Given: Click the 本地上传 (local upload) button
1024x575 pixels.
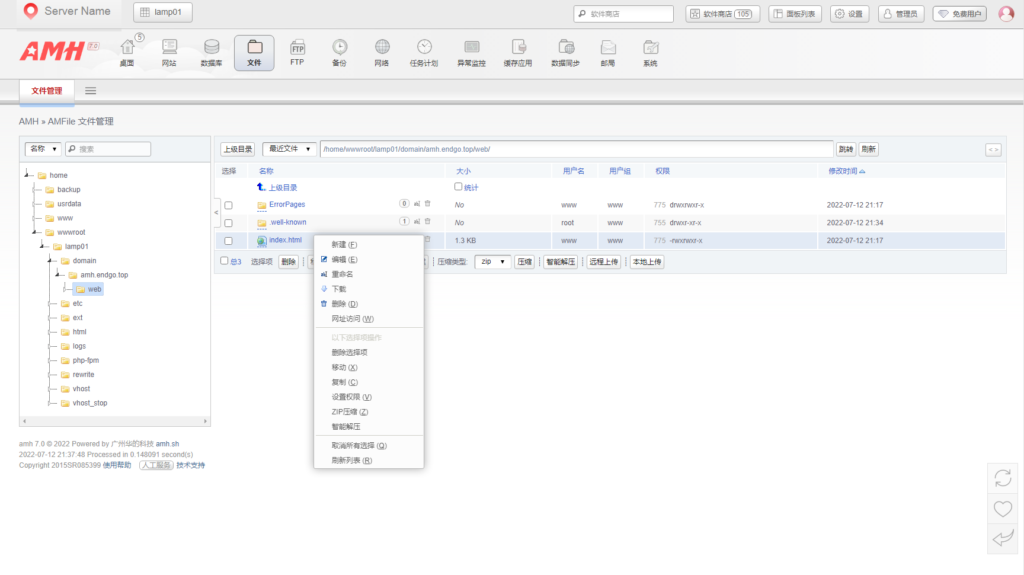Looking at the screenshot, I should [x=647, y=261].
